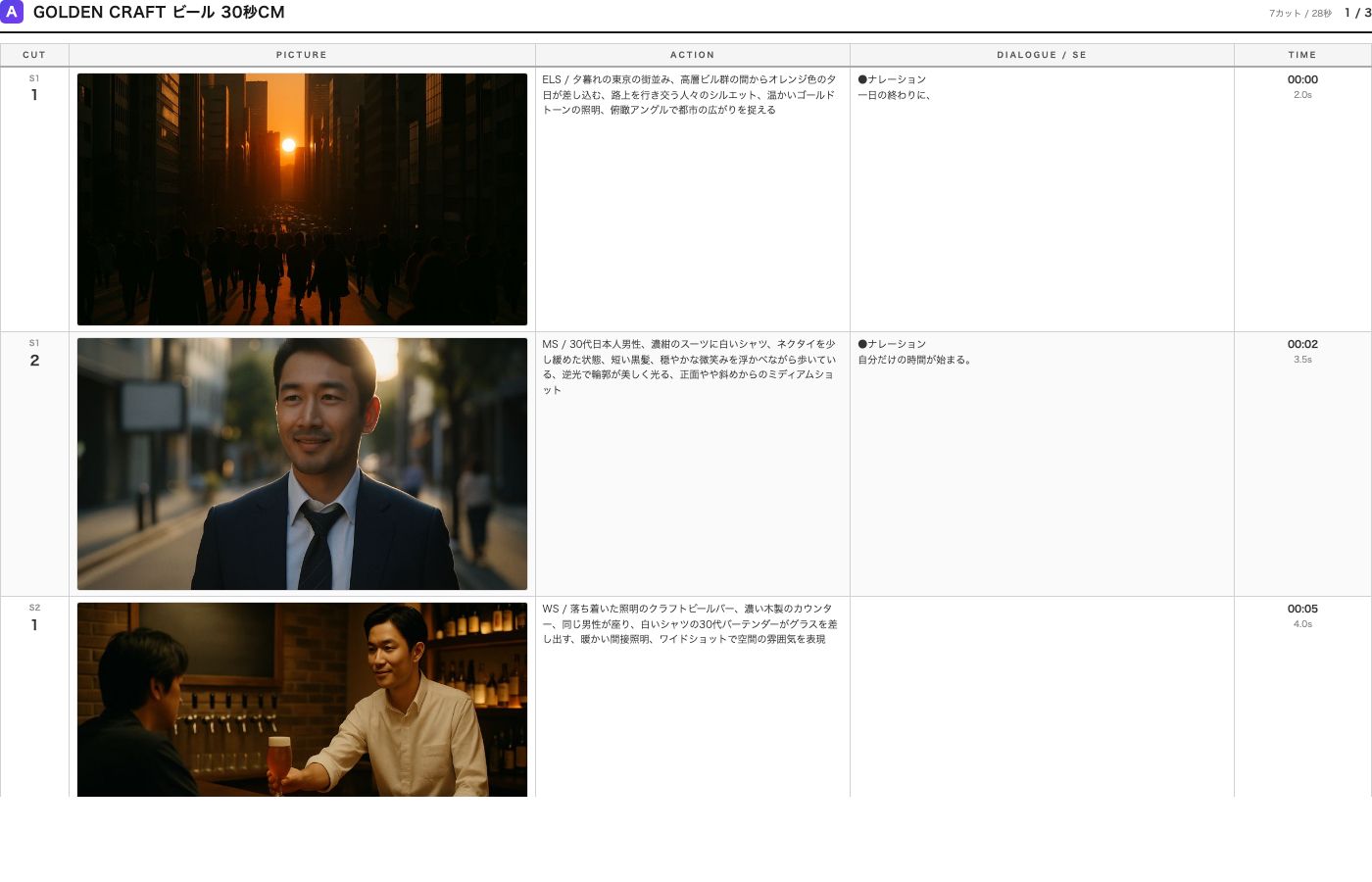The image size is (1372, 882).
Task: Click the S2 cut 1 number cell
Action: click(34, 697)
